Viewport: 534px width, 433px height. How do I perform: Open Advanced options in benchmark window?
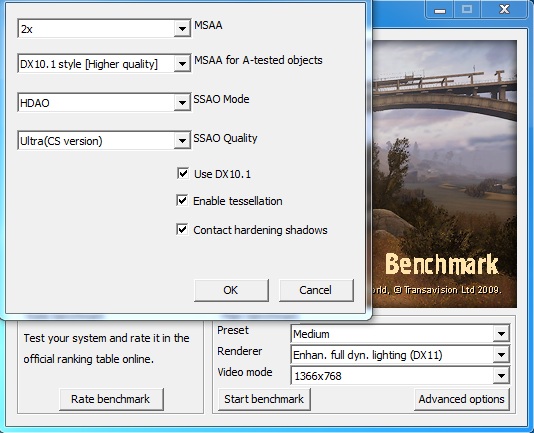coord(461,399)
